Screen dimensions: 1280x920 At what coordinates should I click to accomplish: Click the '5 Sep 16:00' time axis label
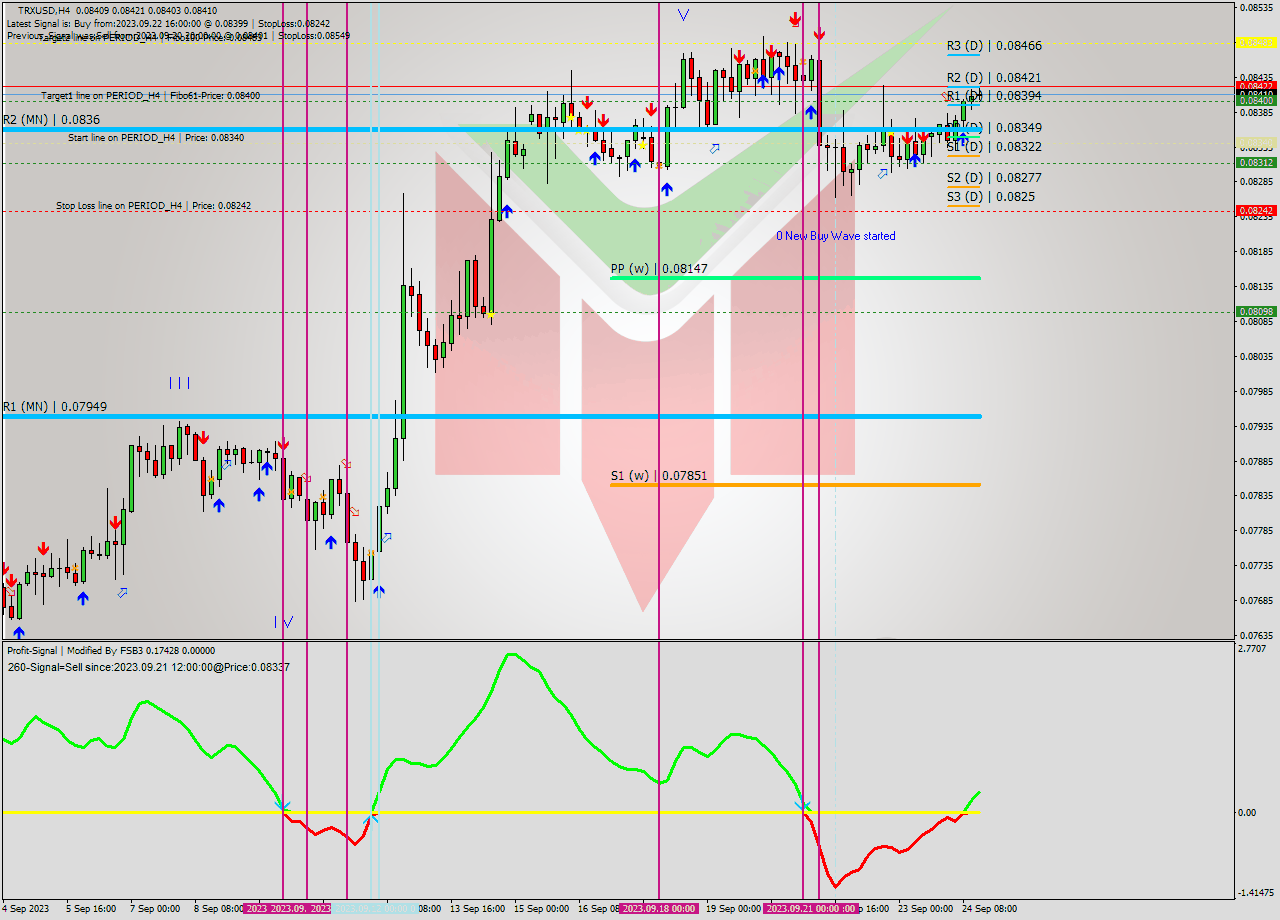pos(89,909)
